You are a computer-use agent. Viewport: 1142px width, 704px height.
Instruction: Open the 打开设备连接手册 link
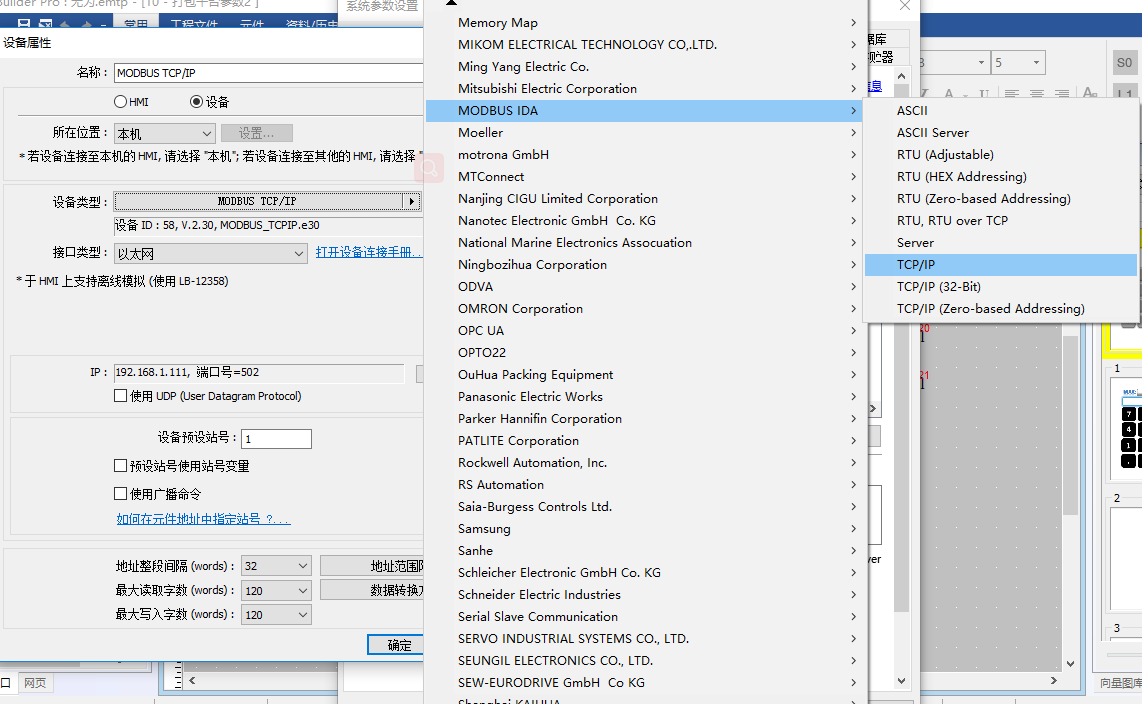coord(368,252)
